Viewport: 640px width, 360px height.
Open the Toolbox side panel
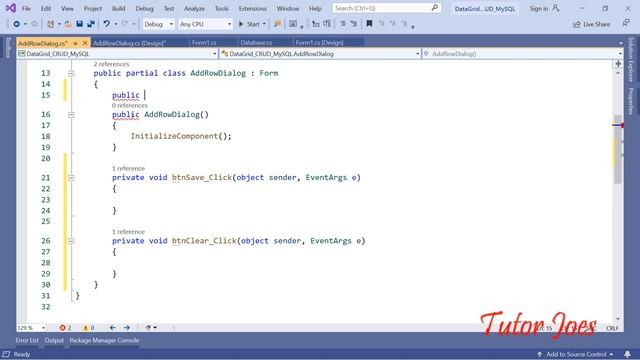tap(7, 47)
